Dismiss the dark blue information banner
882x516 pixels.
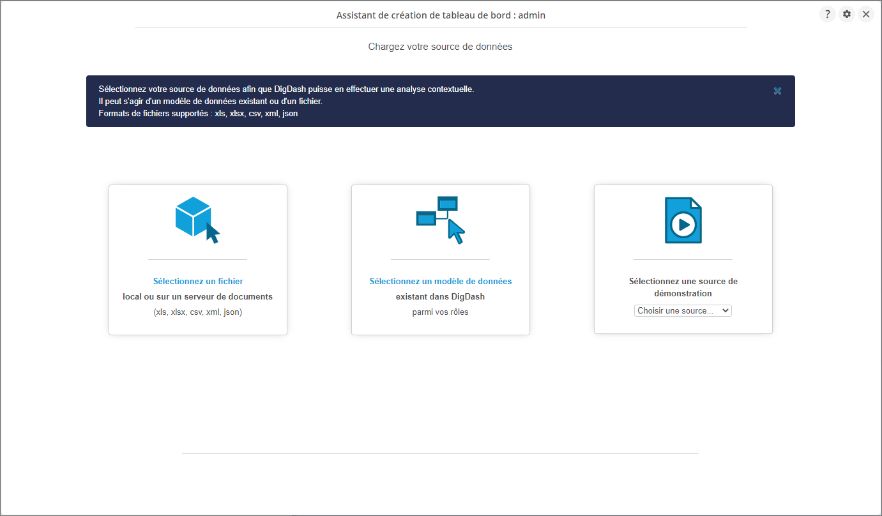point(777,91)
